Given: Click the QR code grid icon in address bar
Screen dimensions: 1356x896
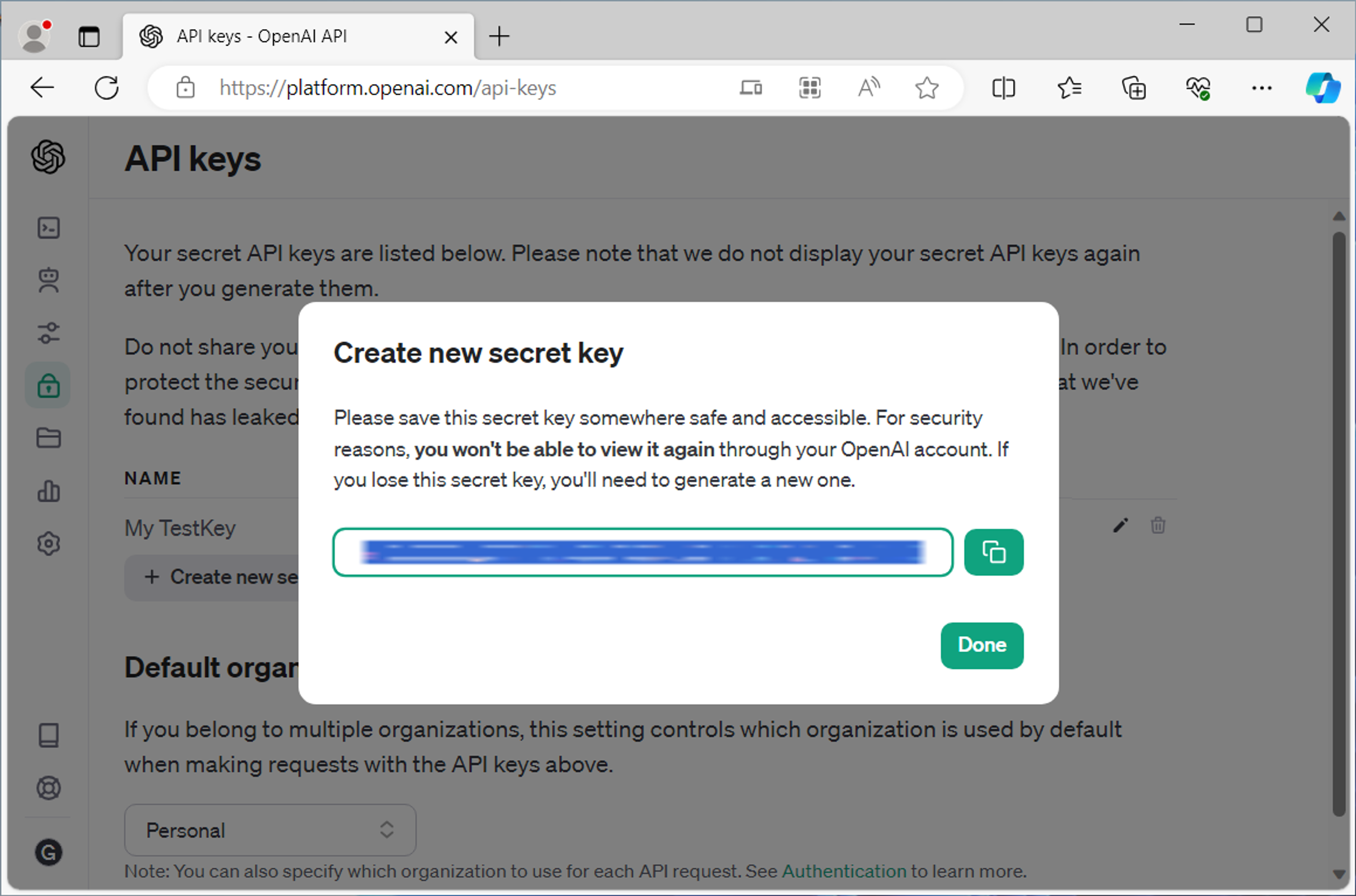Looking at the screenshot, I should (809, 88).
